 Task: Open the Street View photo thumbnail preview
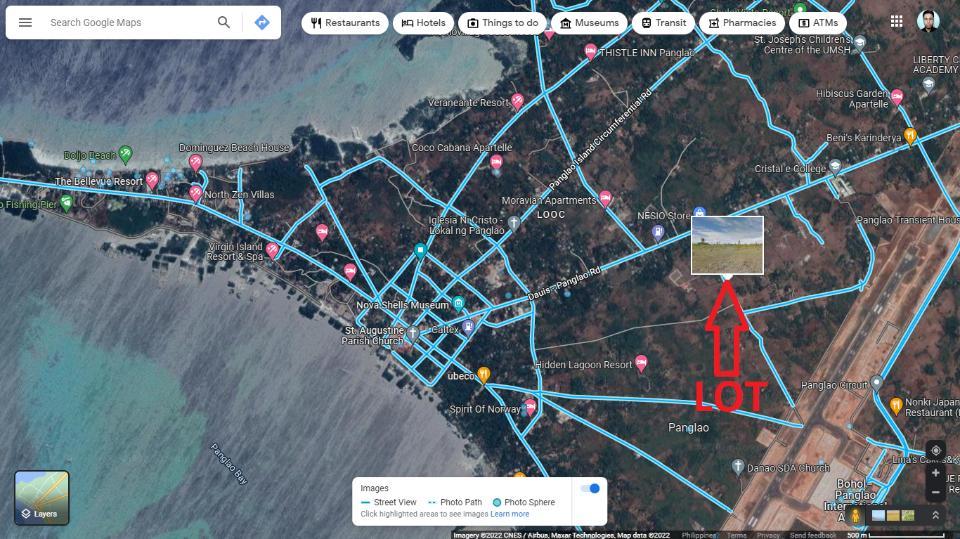pyautogui.click(x=727, y=244)
